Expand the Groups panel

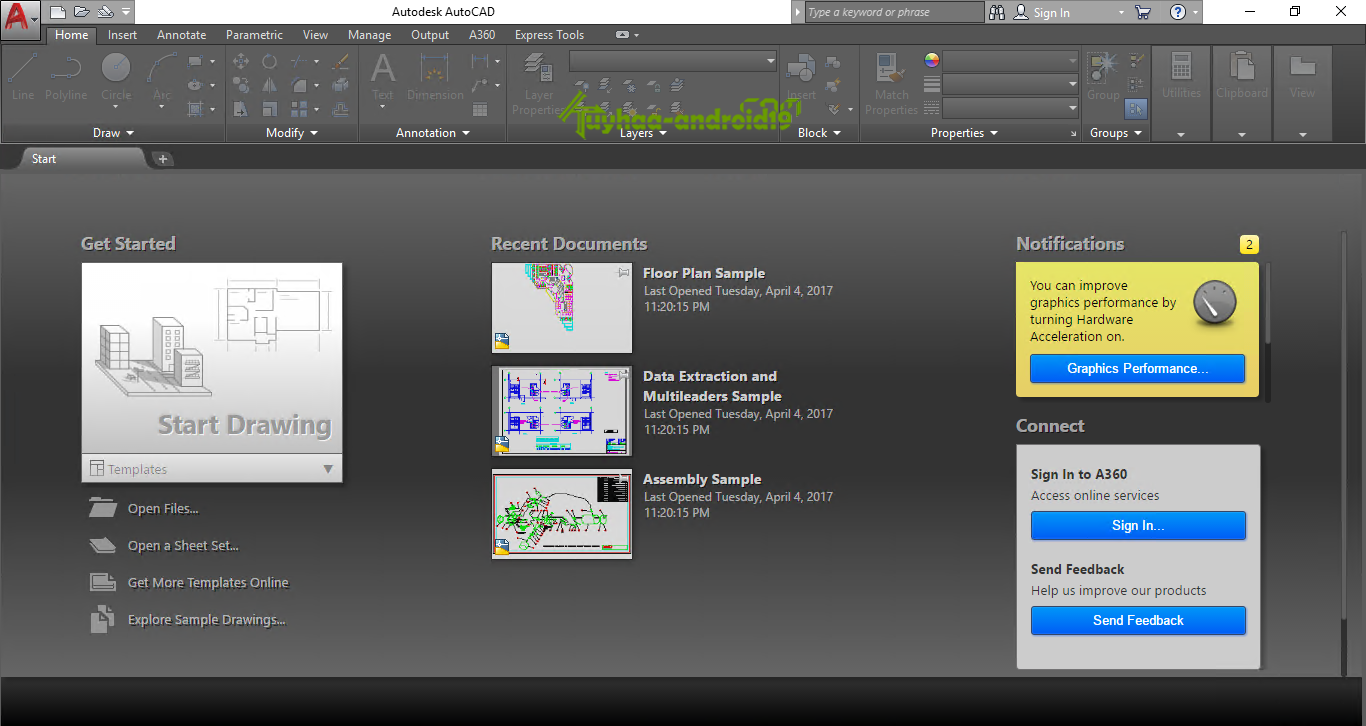tap(1116, 133)
